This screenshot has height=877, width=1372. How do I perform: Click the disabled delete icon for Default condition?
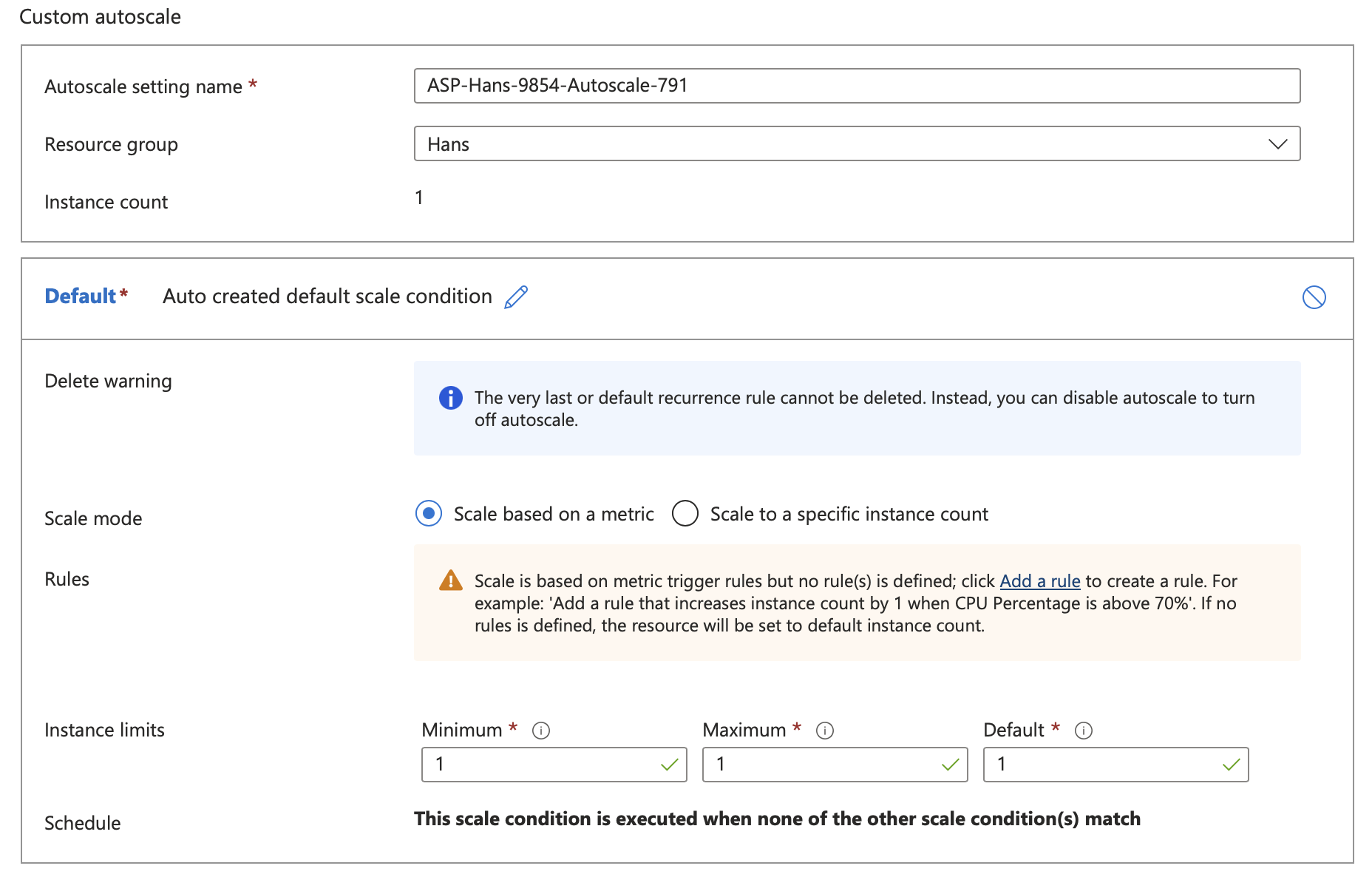[x=1314, y=297]
